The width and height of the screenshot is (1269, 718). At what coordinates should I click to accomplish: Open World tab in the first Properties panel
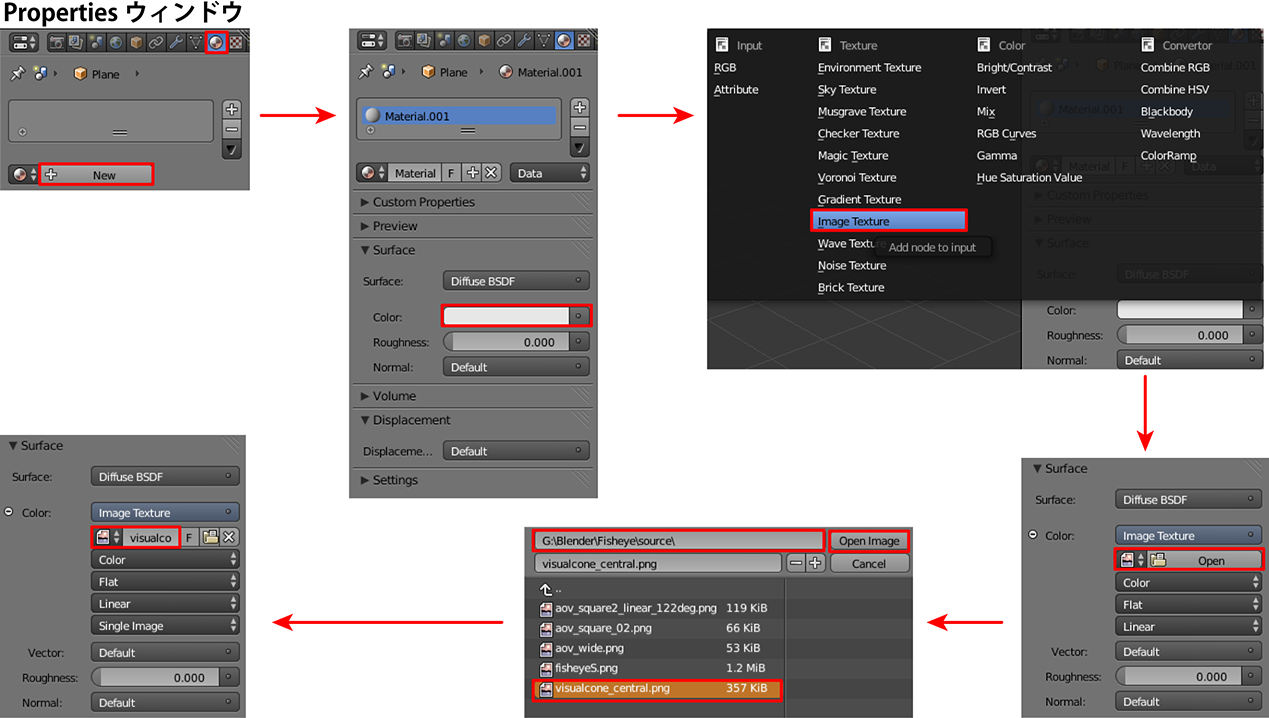[116, 42]
